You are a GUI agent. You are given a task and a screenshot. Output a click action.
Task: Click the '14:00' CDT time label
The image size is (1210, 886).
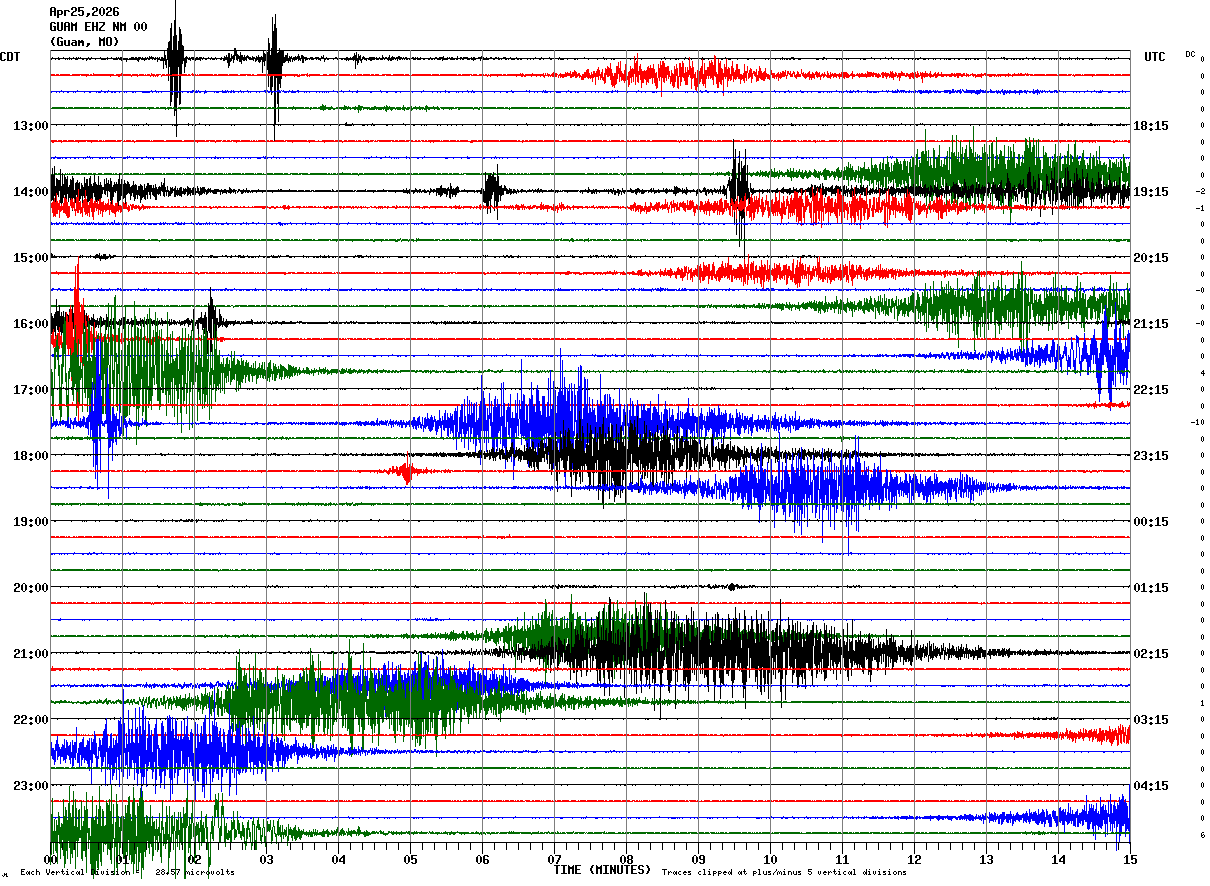point(31,192)
